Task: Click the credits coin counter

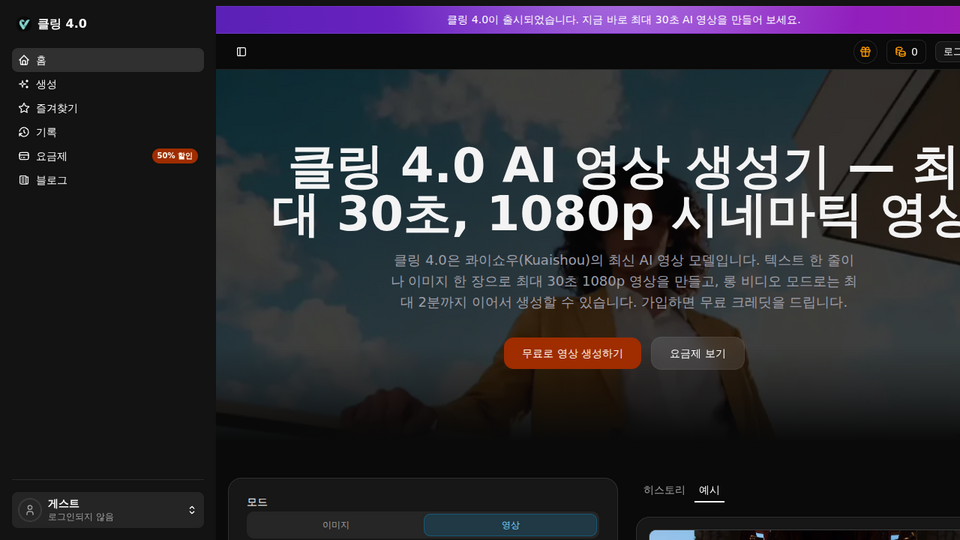Action: [906, 52]
